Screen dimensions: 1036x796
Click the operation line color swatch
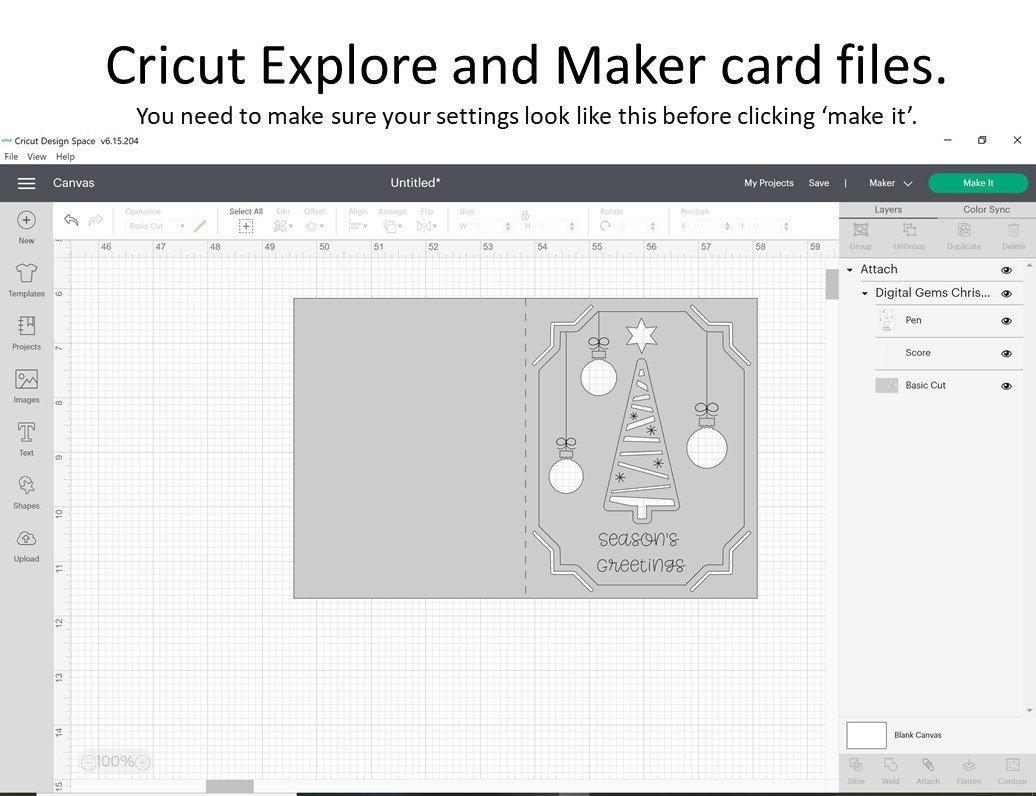pos(200,226)
